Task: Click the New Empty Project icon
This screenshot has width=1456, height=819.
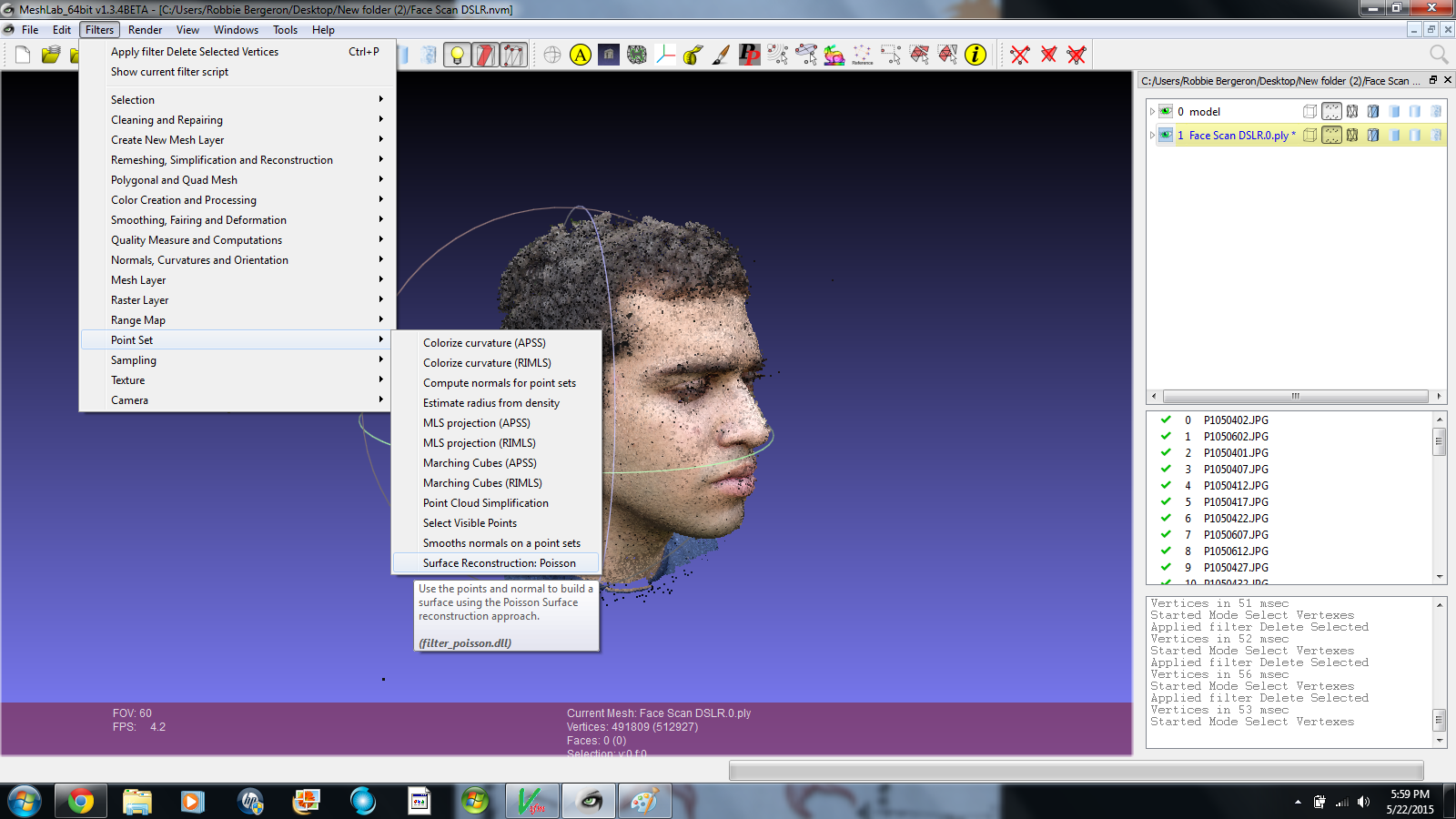Action: pyautogui.click(x=23, y=55)
